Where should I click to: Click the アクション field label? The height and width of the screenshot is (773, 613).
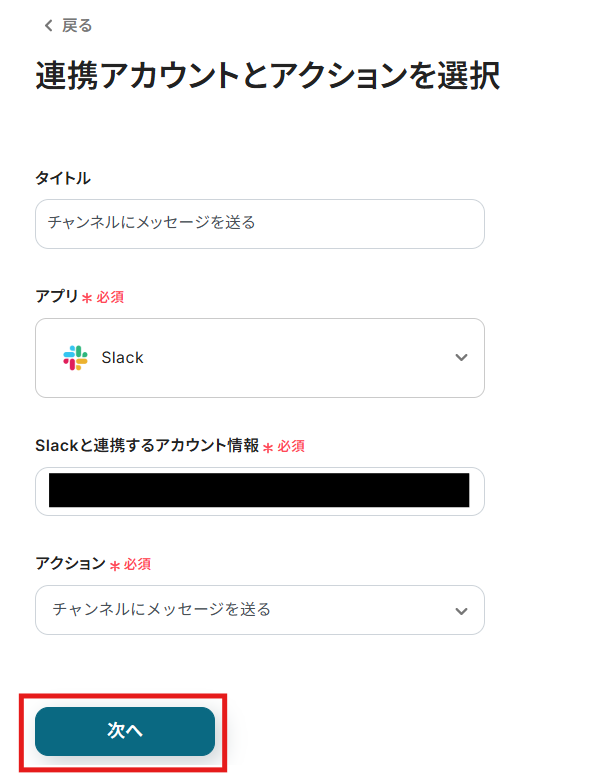click(x=70, y=563)
